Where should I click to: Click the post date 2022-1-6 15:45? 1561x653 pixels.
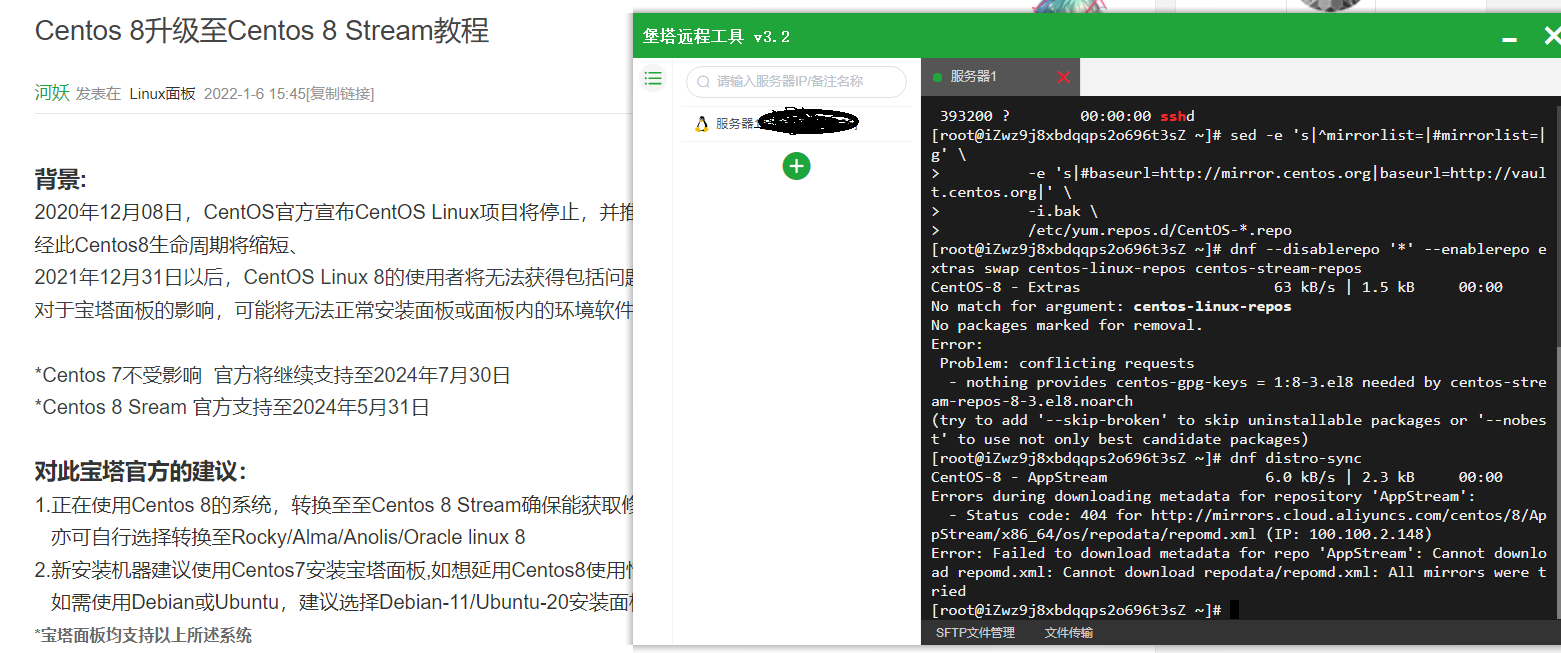254,93
